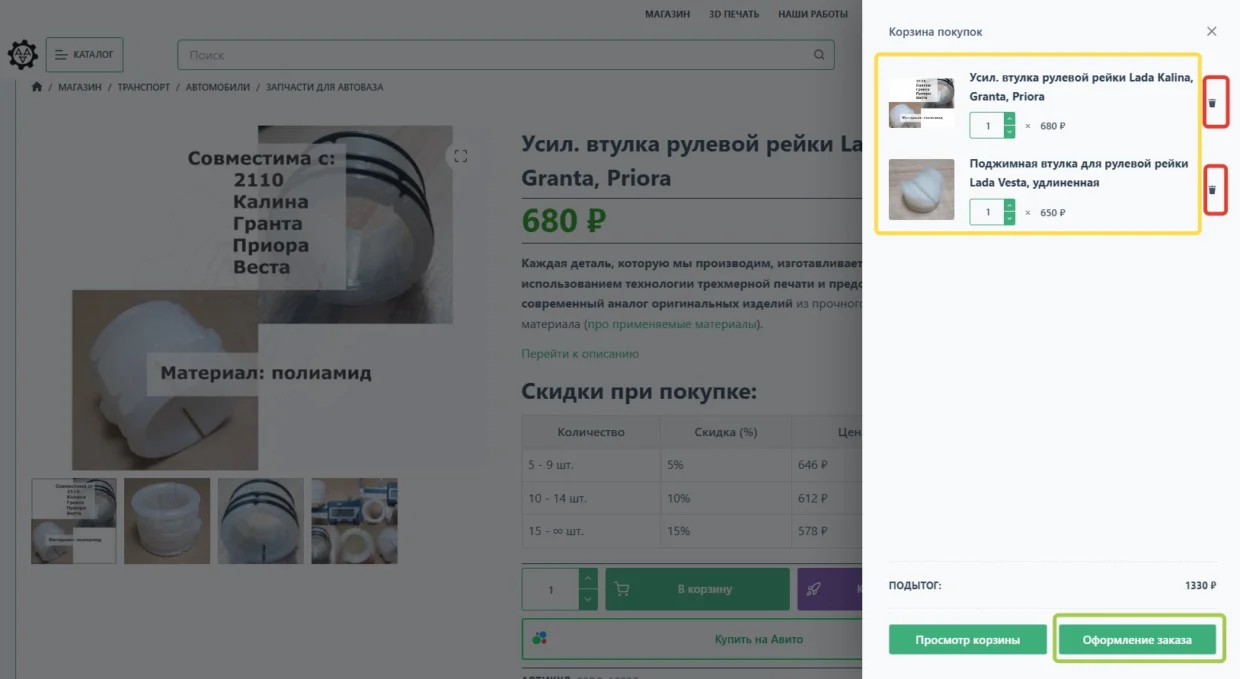Screen dimensions: 1240x679
Task: Open Поджимная втулка cart item title
Action: click(1079, 173)
